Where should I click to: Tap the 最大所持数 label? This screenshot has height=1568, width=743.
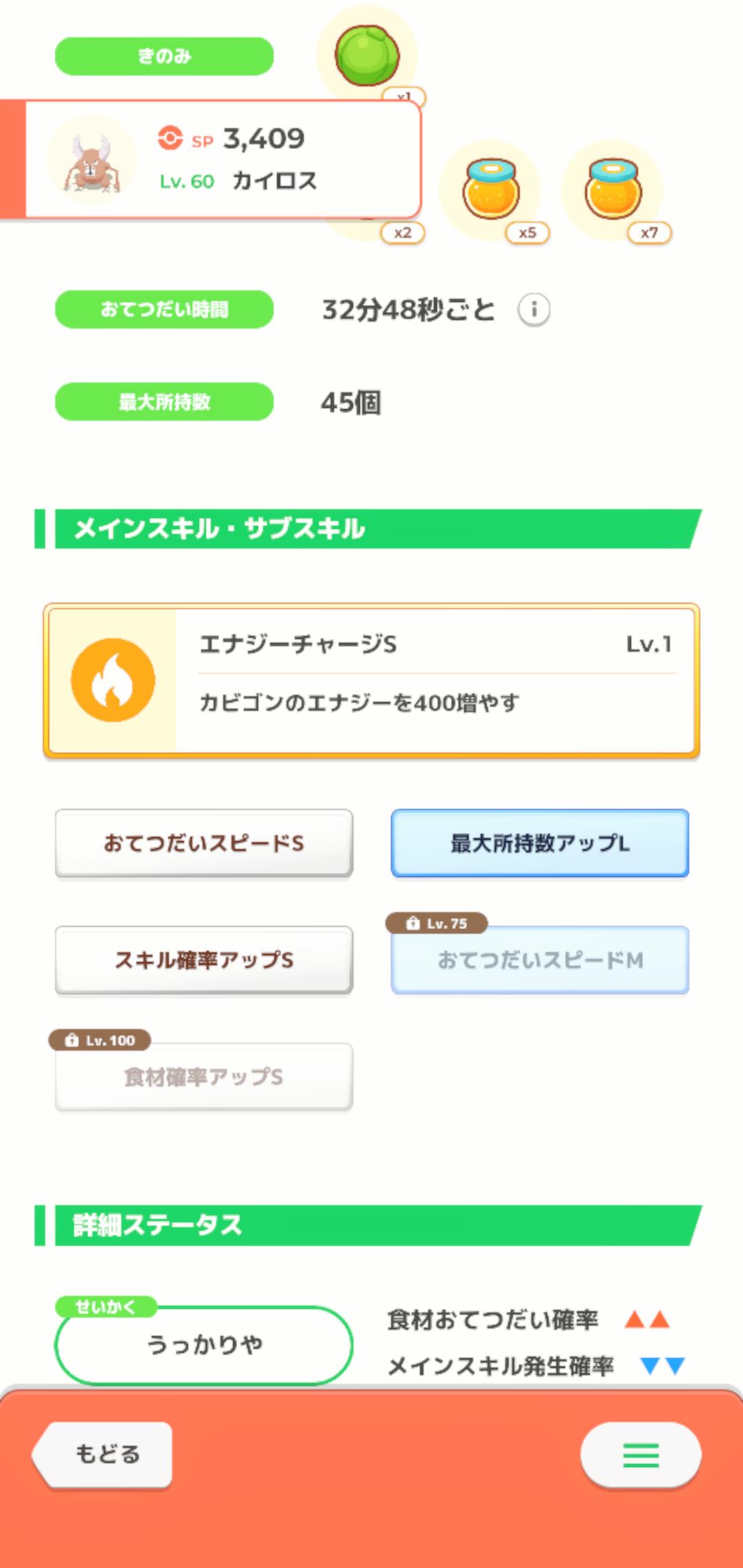pyautogui.click(x=164, y=402)
